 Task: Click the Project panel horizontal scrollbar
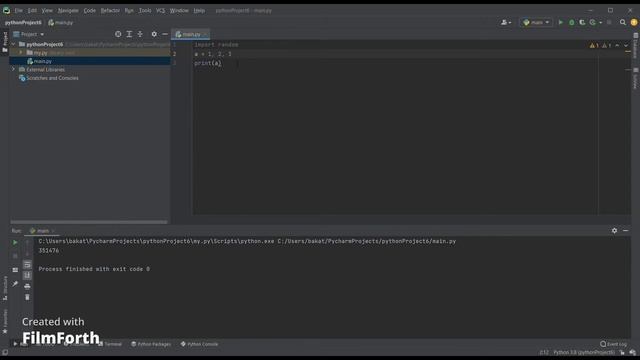click(x=89, y=222)
